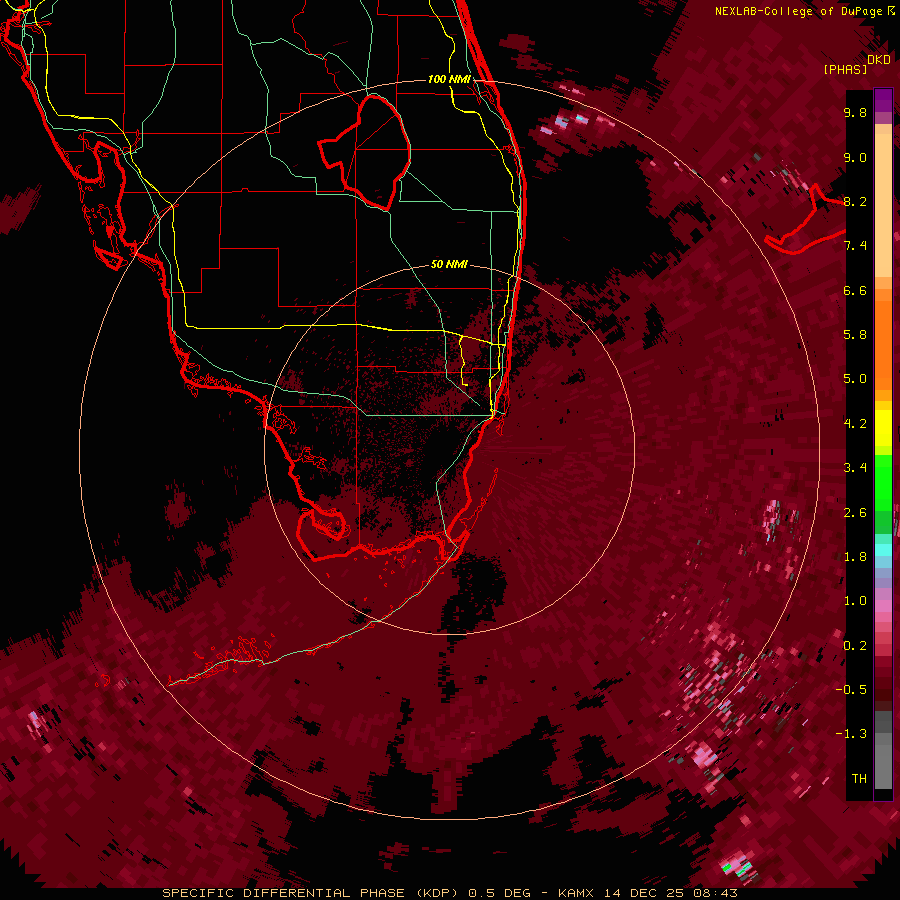Click the -0.5 scale value
900x900 pixels.
point(851,690)
